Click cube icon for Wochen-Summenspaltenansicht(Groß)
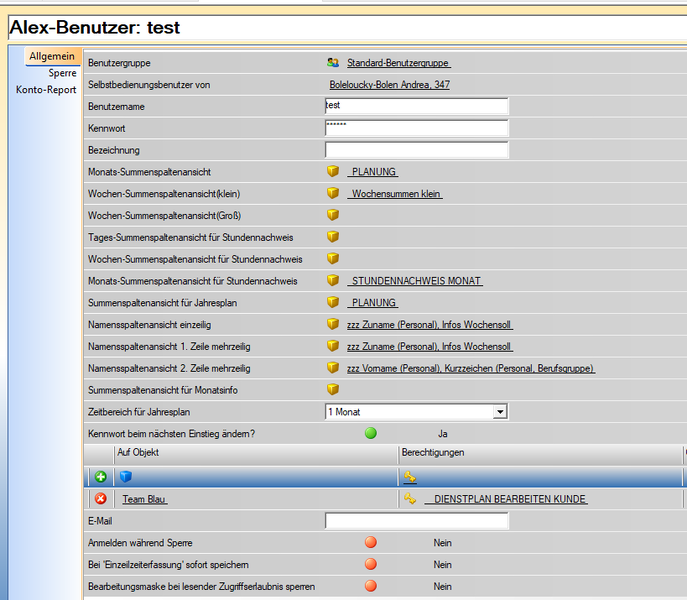The height and width of the screenshot is (600, 687). [x=333, y=215]
